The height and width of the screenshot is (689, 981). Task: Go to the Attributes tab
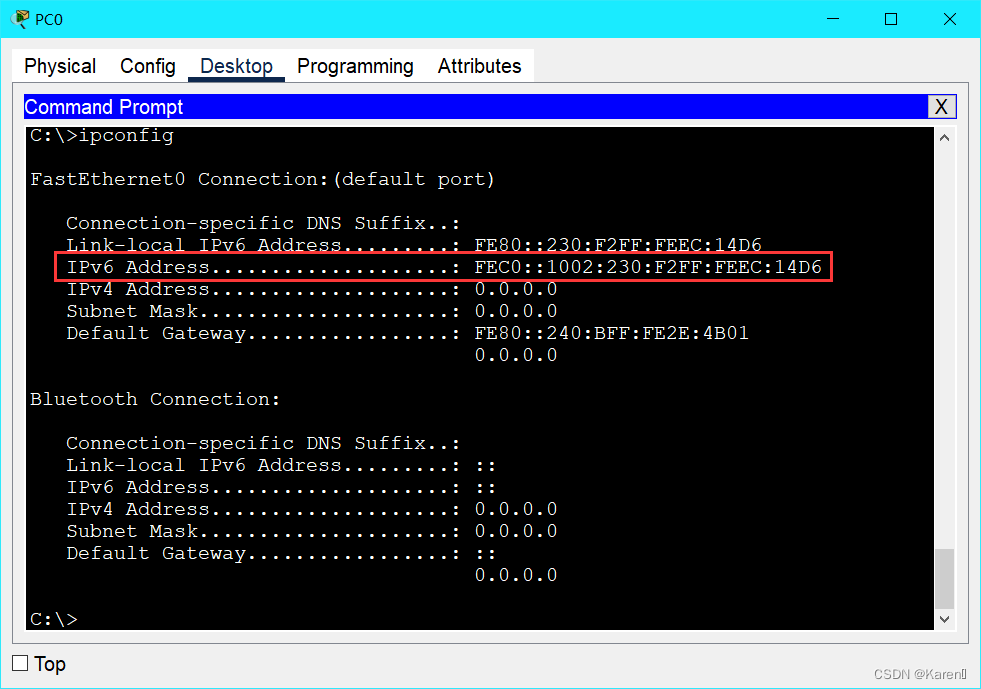tap(479, 66)
